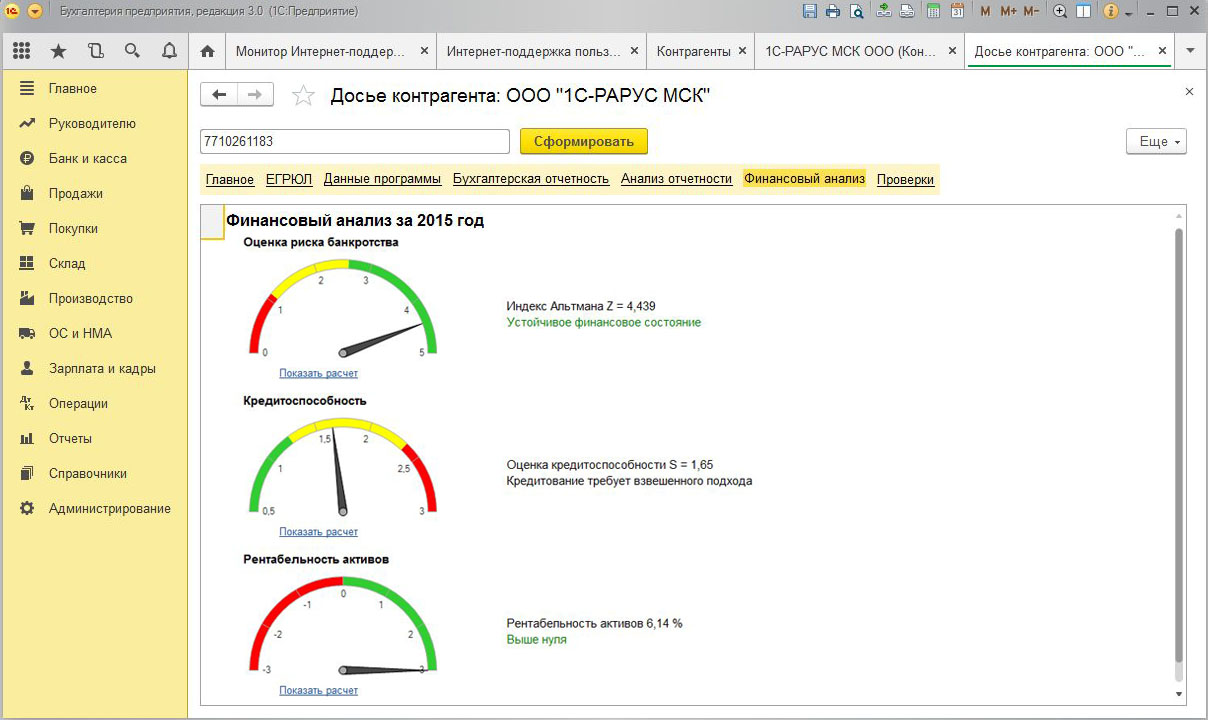
Task: Click the zoom scale icon
Action: coord(1061,12)
